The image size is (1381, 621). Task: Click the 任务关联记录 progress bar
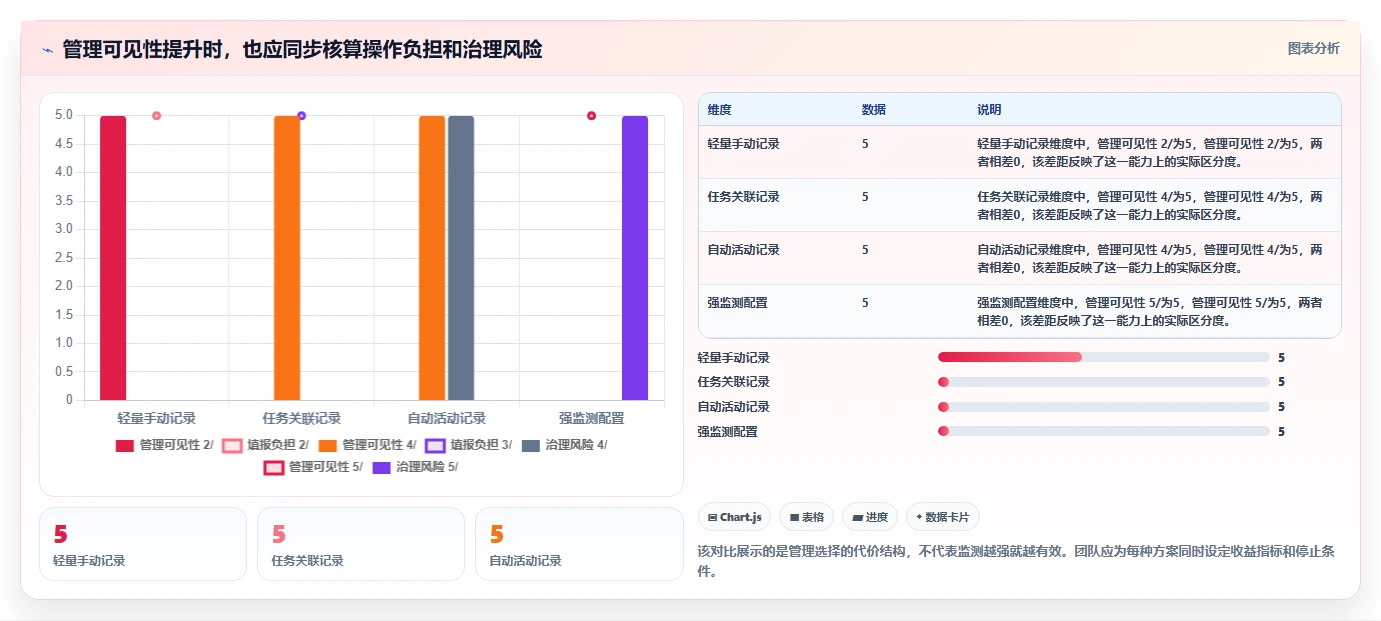pyautogui.click(x=1104, y=382)
